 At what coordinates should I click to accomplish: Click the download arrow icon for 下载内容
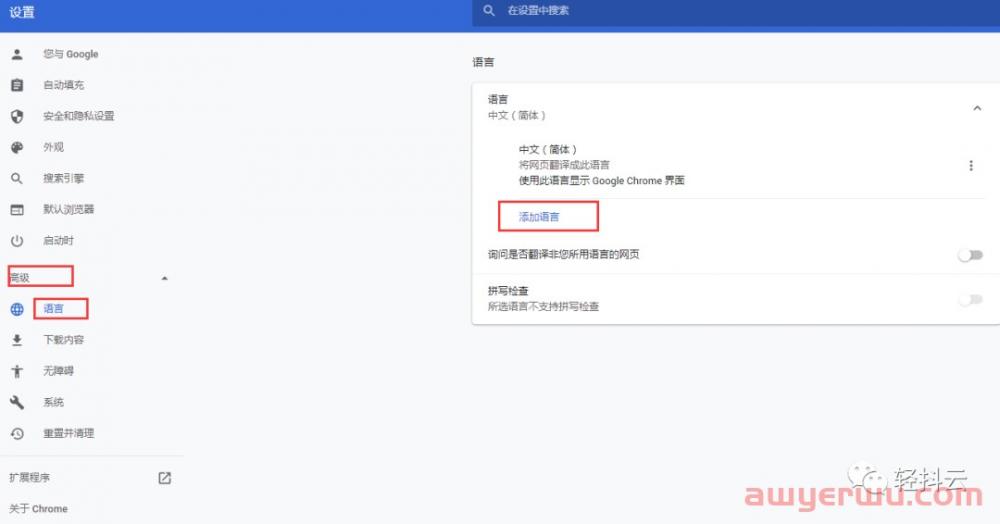(x=17, y=340)
